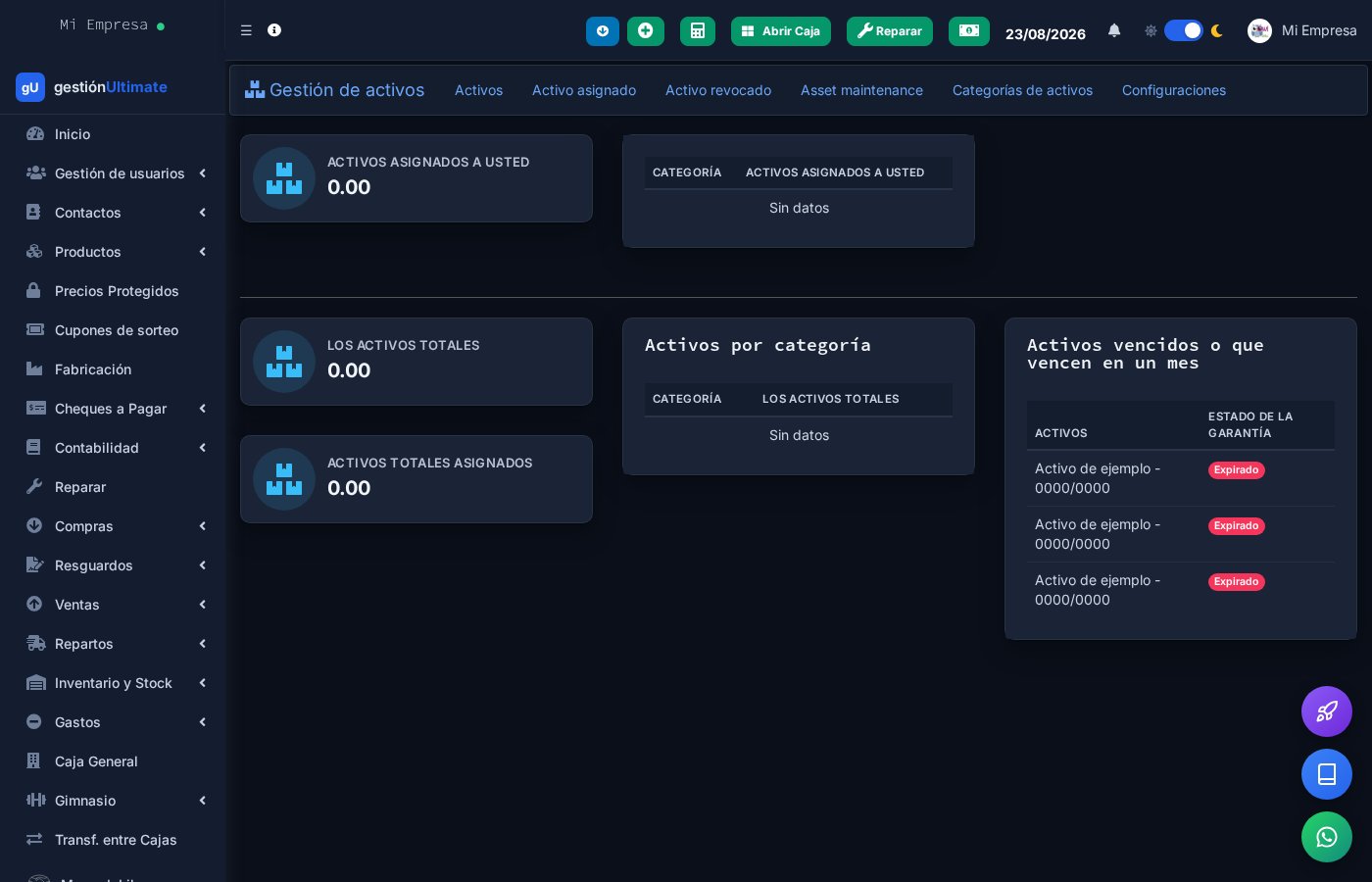This screenshot has height=882, width=1372.
Task: Open the calculator tool
Action: [x=698, y=31]
